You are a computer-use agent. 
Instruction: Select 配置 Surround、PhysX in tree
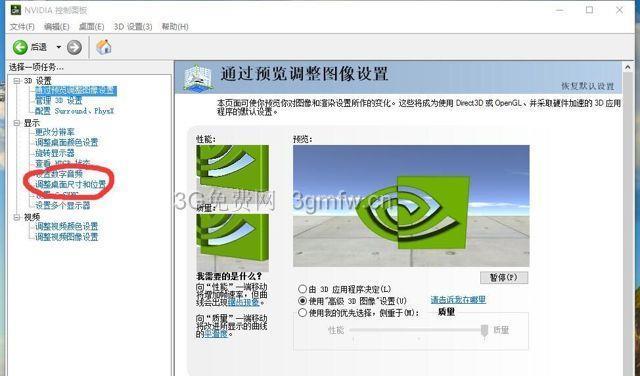coord(74,111)
